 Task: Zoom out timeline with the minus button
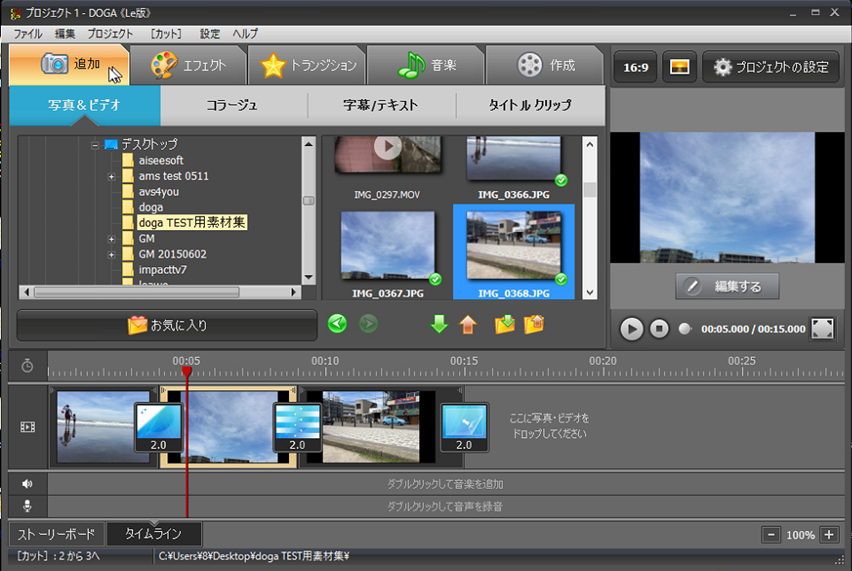point(771,535)
